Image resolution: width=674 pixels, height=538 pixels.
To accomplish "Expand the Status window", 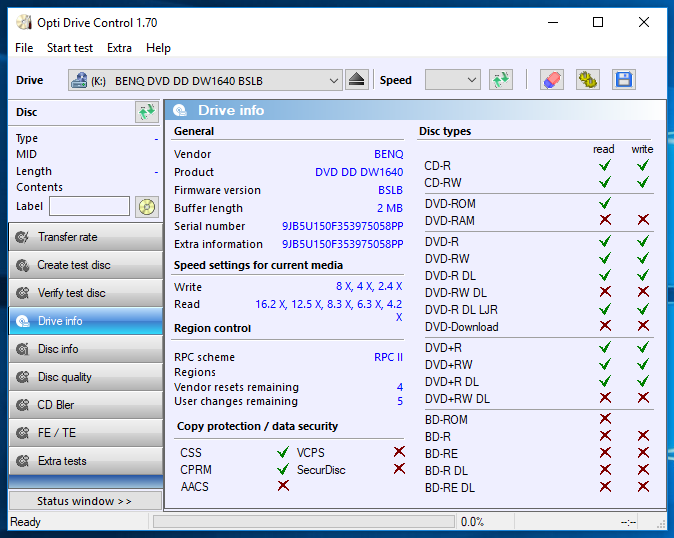I will (85, 501).
